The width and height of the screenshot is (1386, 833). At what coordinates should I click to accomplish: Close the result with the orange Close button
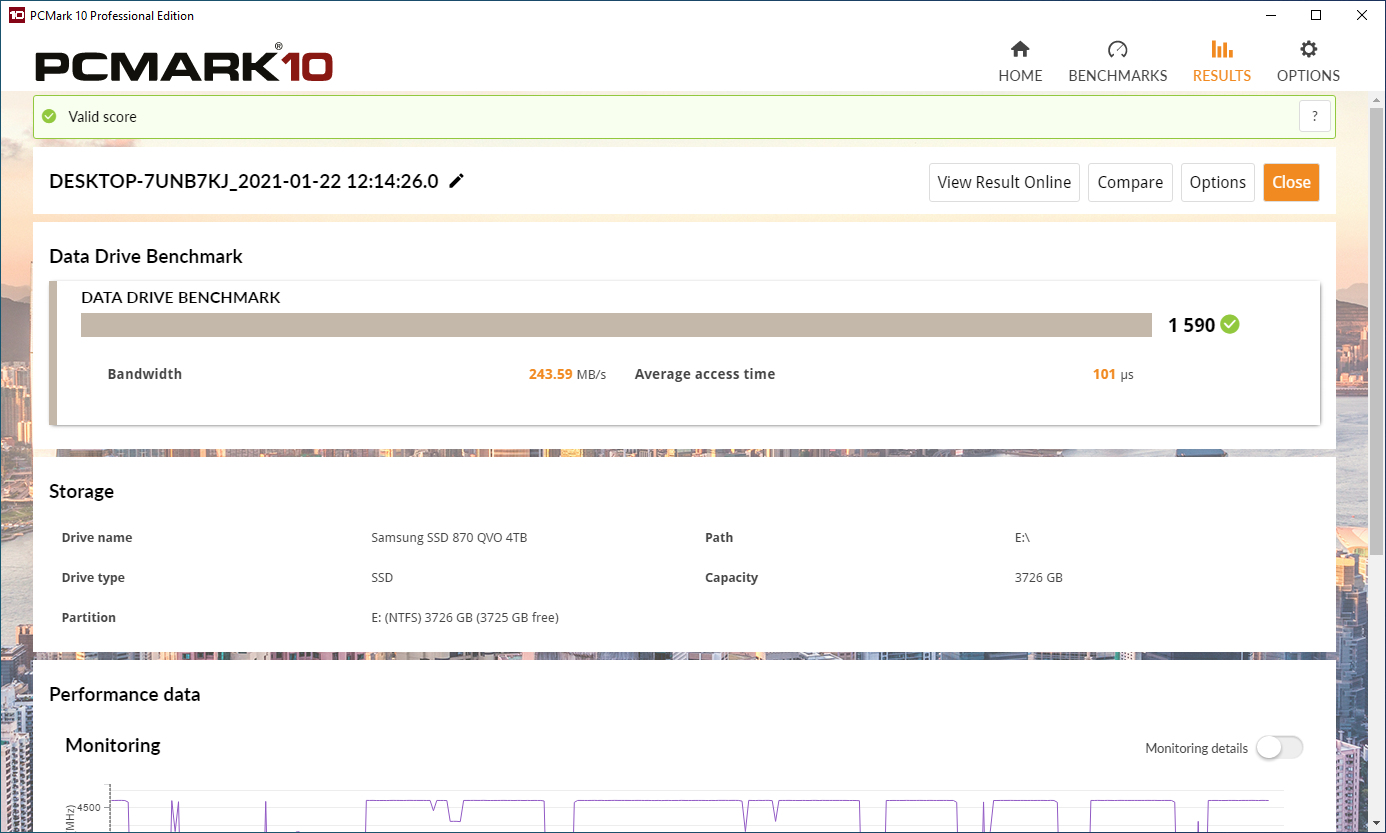[x=1291, y=182]
